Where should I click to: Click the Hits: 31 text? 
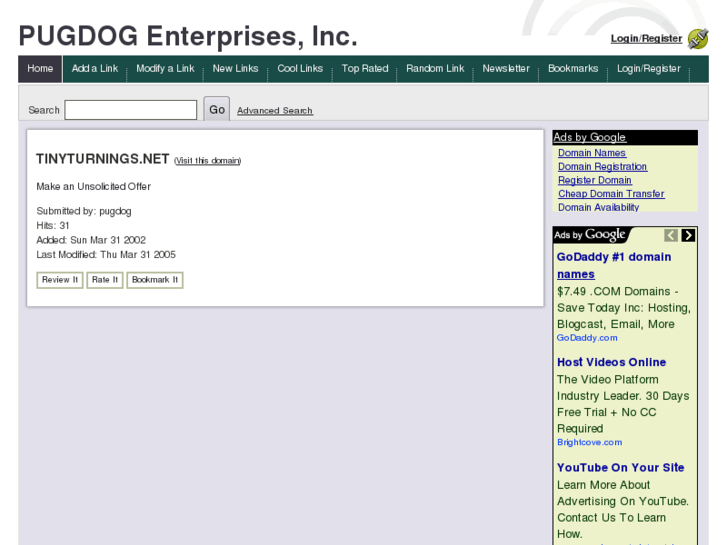53,225
